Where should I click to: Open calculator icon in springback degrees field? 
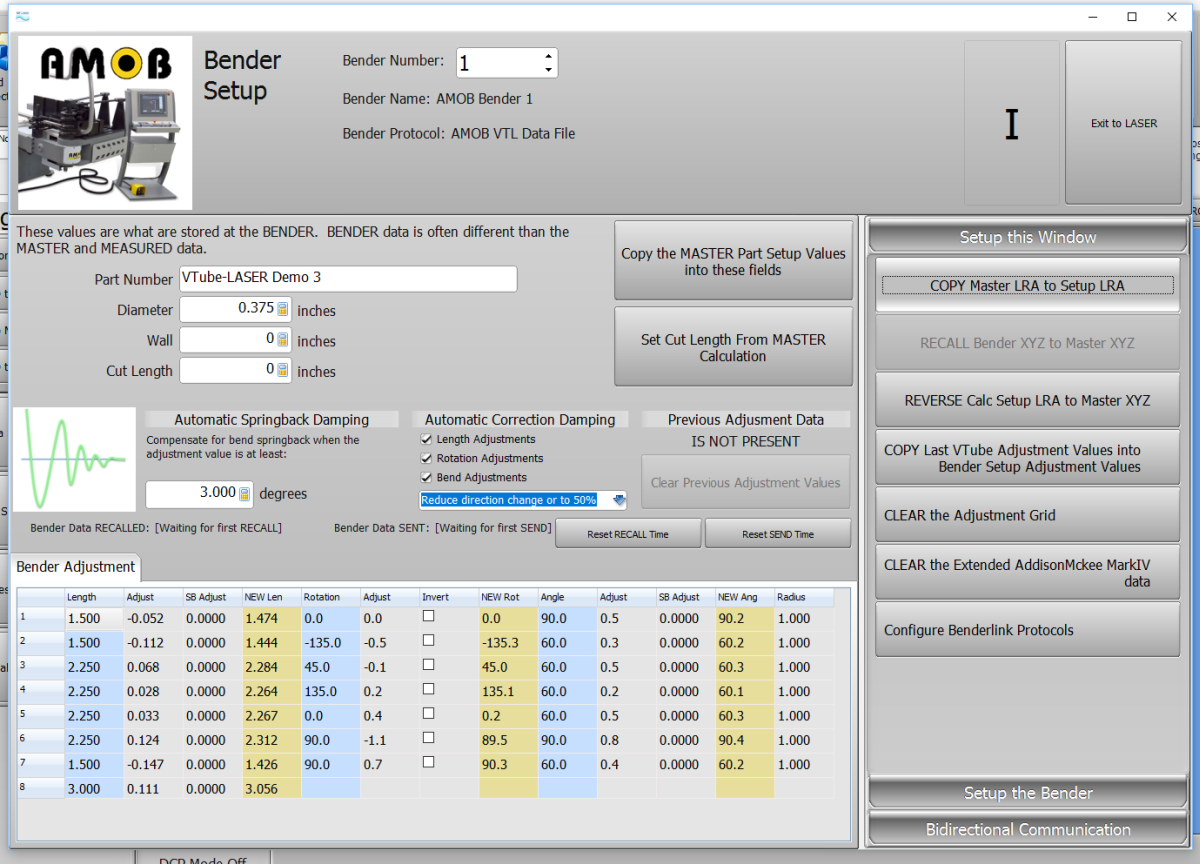click(x=244, y=493)
